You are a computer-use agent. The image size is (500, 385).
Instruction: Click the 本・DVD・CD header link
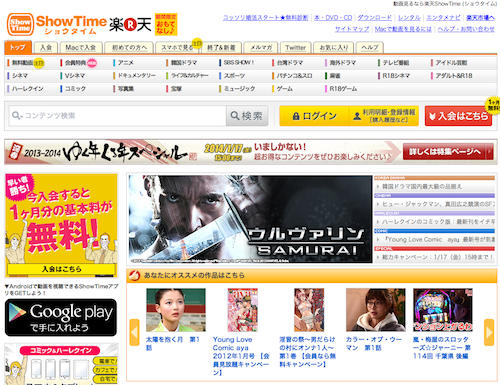point(333,18)
